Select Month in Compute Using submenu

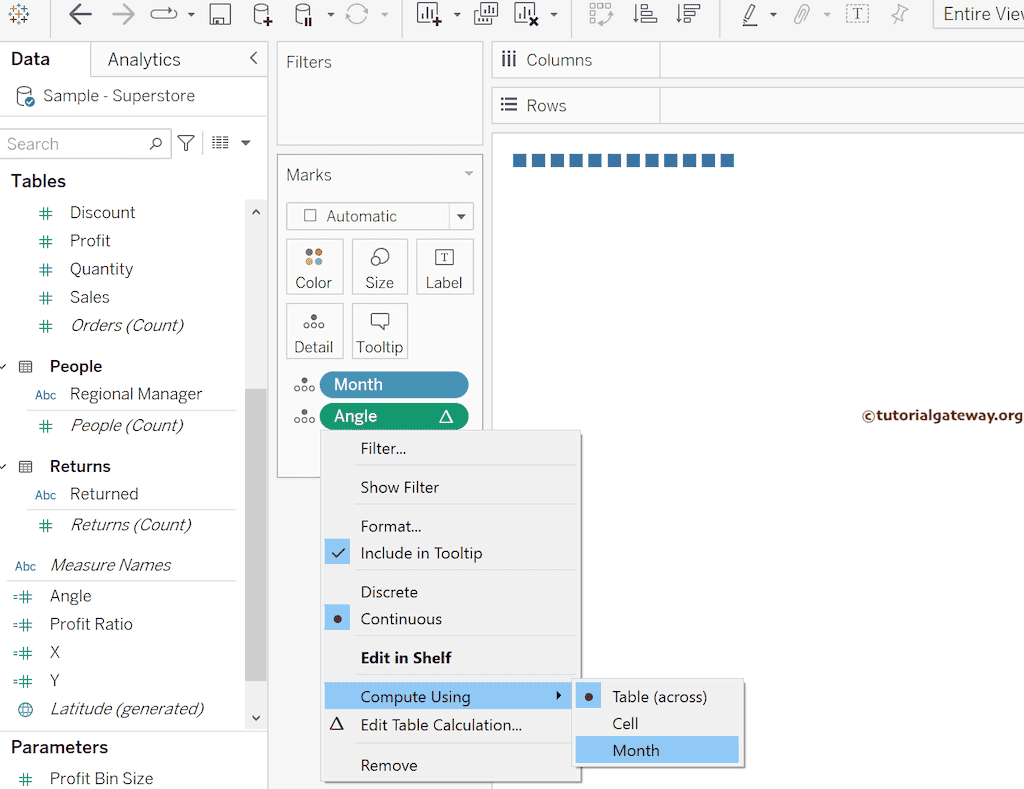(x=636, y=750)
